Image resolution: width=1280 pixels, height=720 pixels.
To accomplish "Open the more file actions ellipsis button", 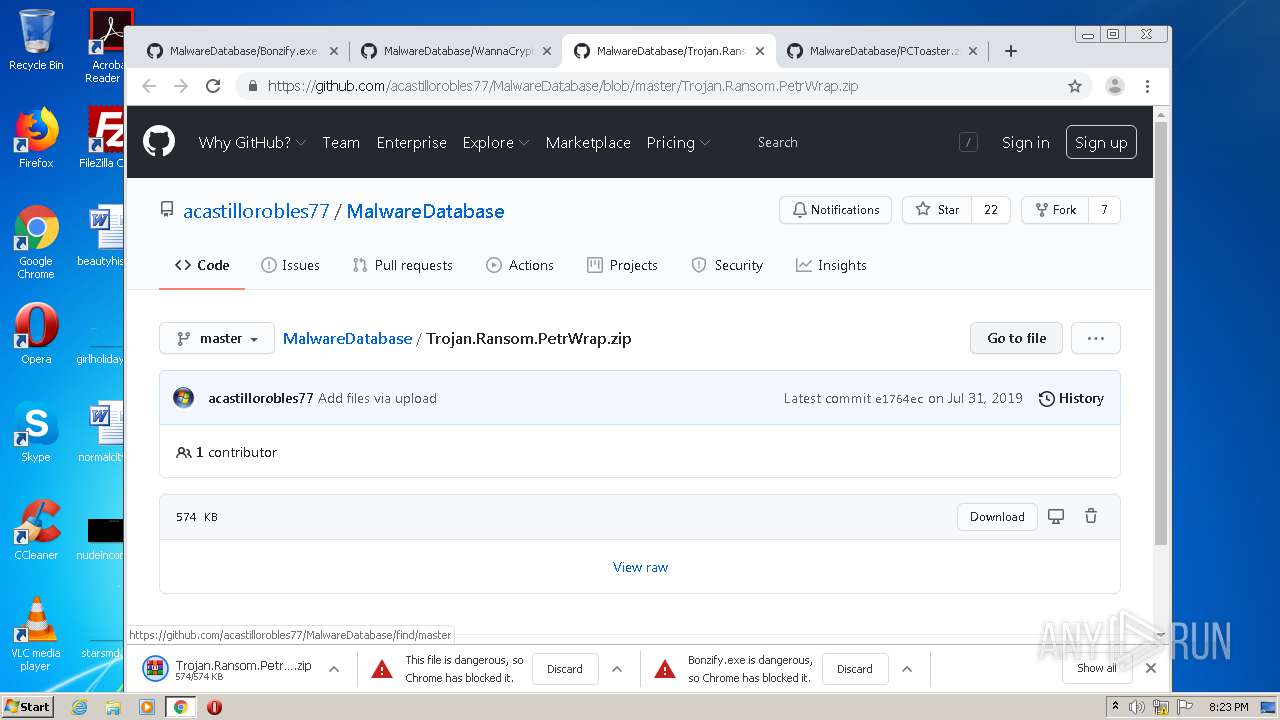I will (x=1096, y=338).
